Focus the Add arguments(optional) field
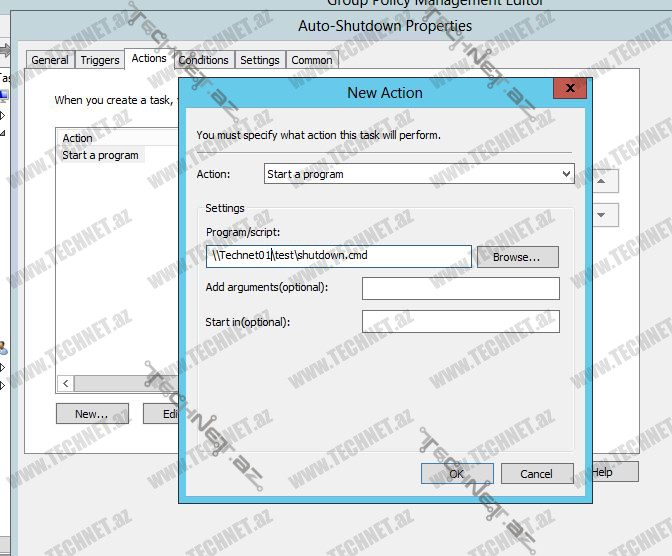This screenshot has width=672, height=556. 460,289
